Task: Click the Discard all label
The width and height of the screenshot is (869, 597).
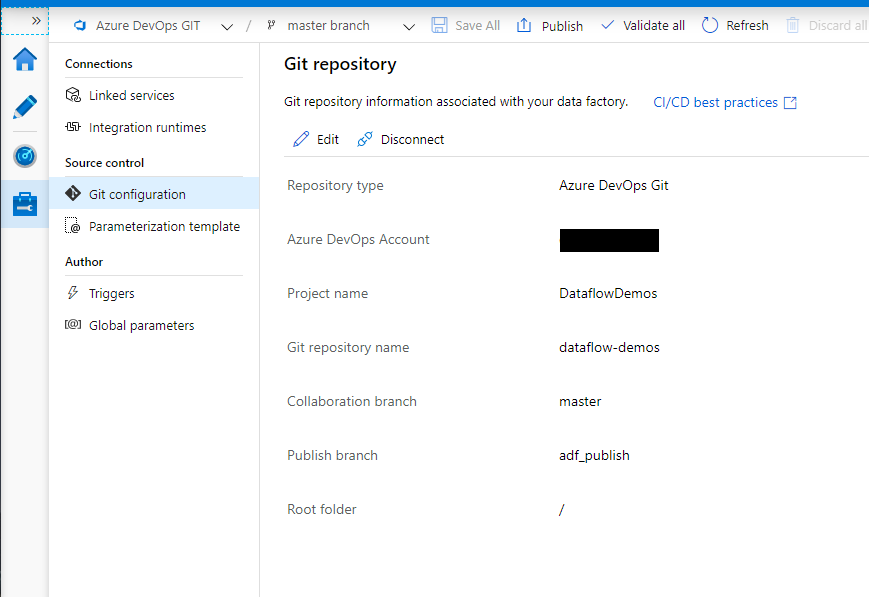Action: coord(837,25)
